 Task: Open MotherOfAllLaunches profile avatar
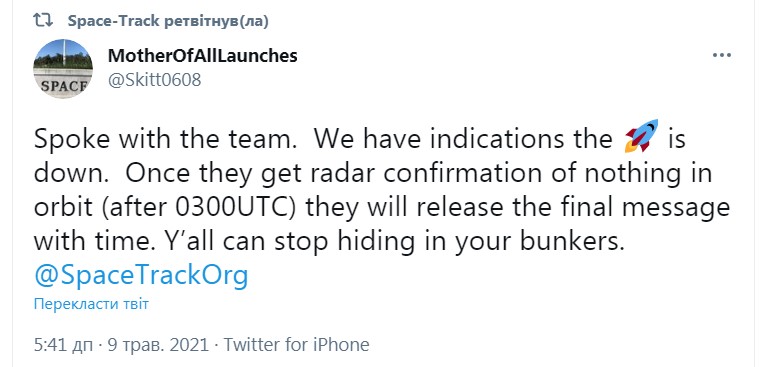coord(63,69)
